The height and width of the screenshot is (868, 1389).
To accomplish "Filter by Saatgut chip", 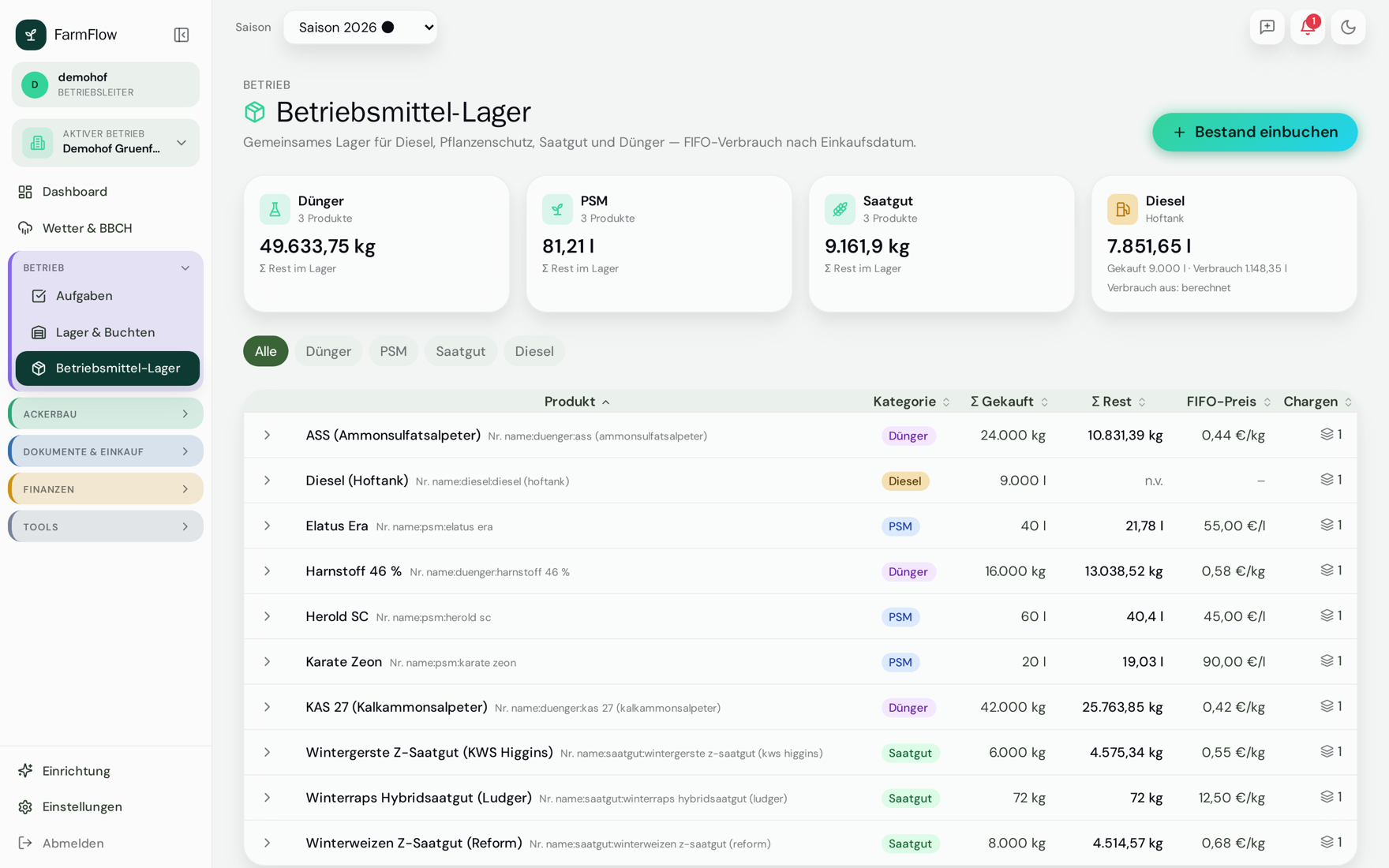I will [x=461, y=351].
